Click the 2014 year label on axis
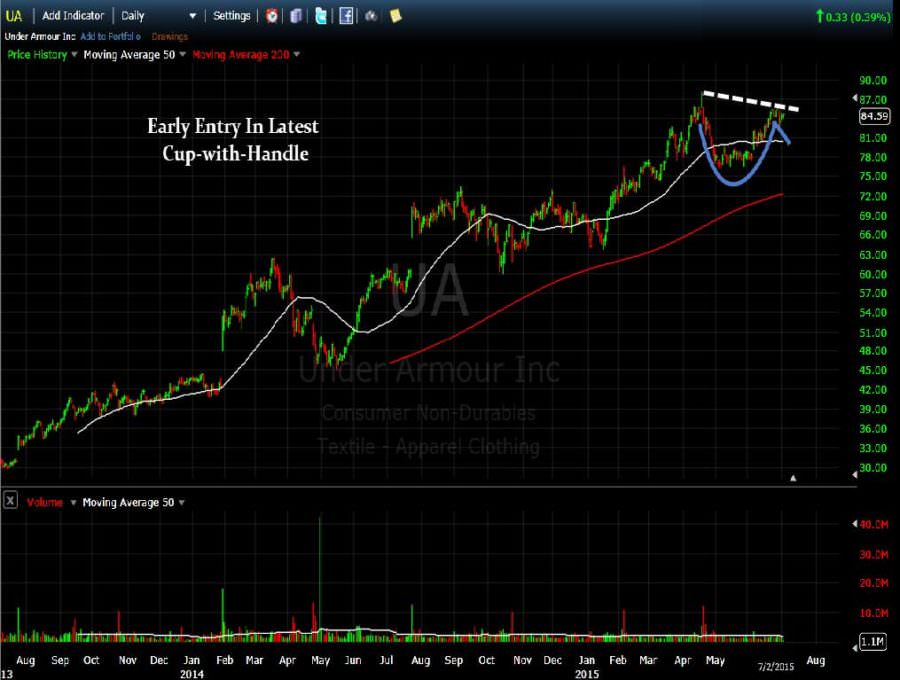This screenshot has height=680, width=900. coord(192,674)
